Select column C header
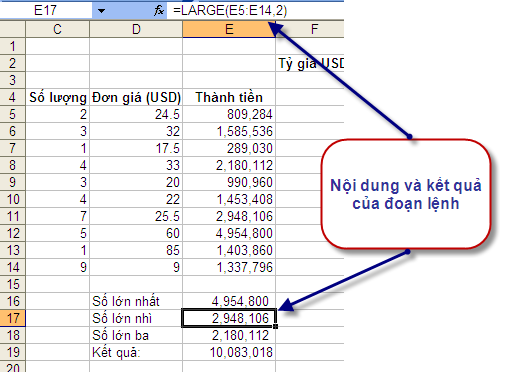Screen dimensions: 524x372 pos(57,29)
